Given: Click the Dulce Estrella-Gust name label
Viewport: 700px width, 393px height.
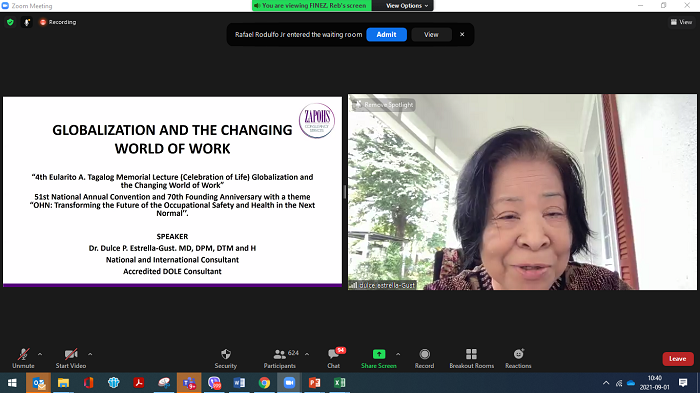Looking at the screenshot, I should (383, 285).
